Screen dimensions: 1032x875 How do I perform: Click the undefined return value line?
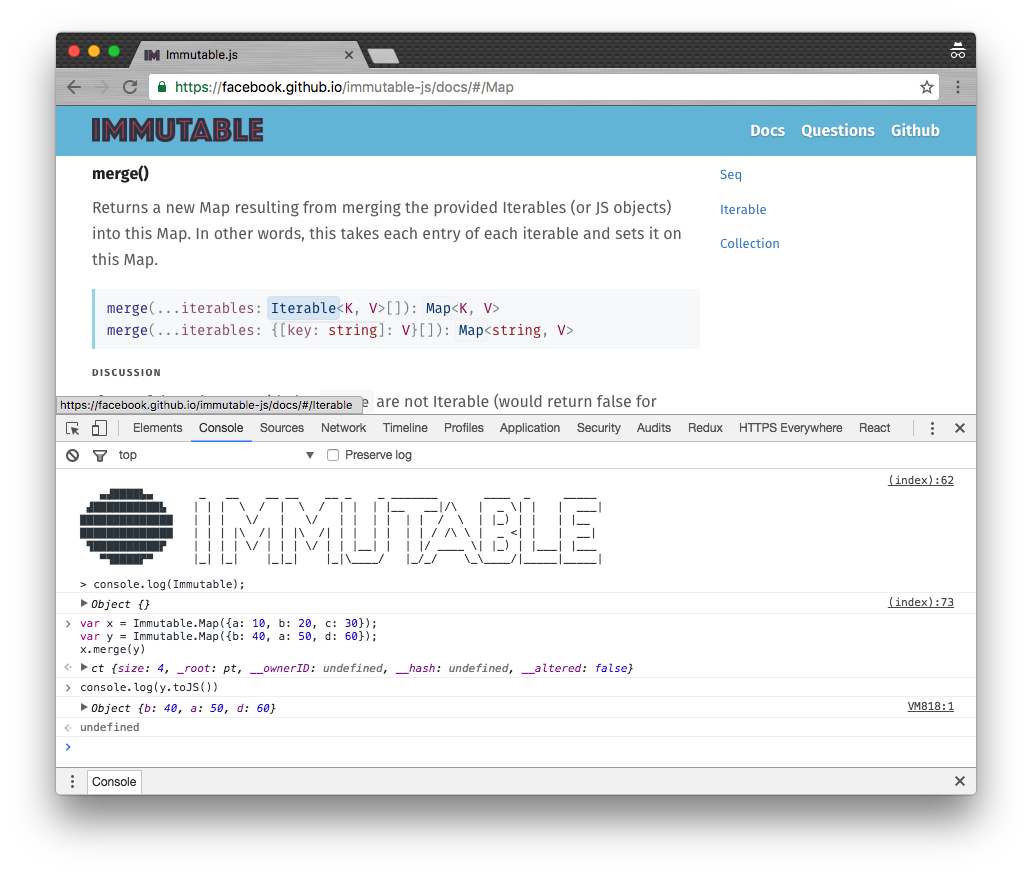tap(109, 727)
